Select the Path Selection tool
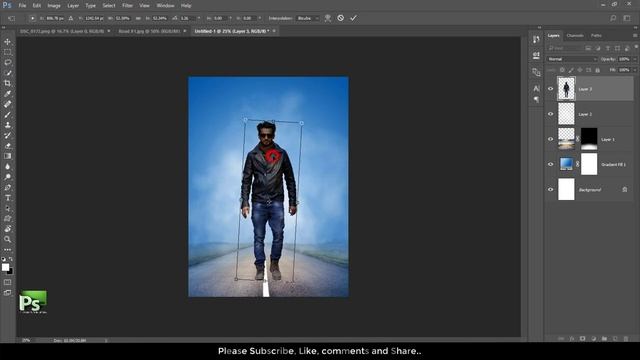The width and height of the screenshot is (640, 360). click(7, 208)
